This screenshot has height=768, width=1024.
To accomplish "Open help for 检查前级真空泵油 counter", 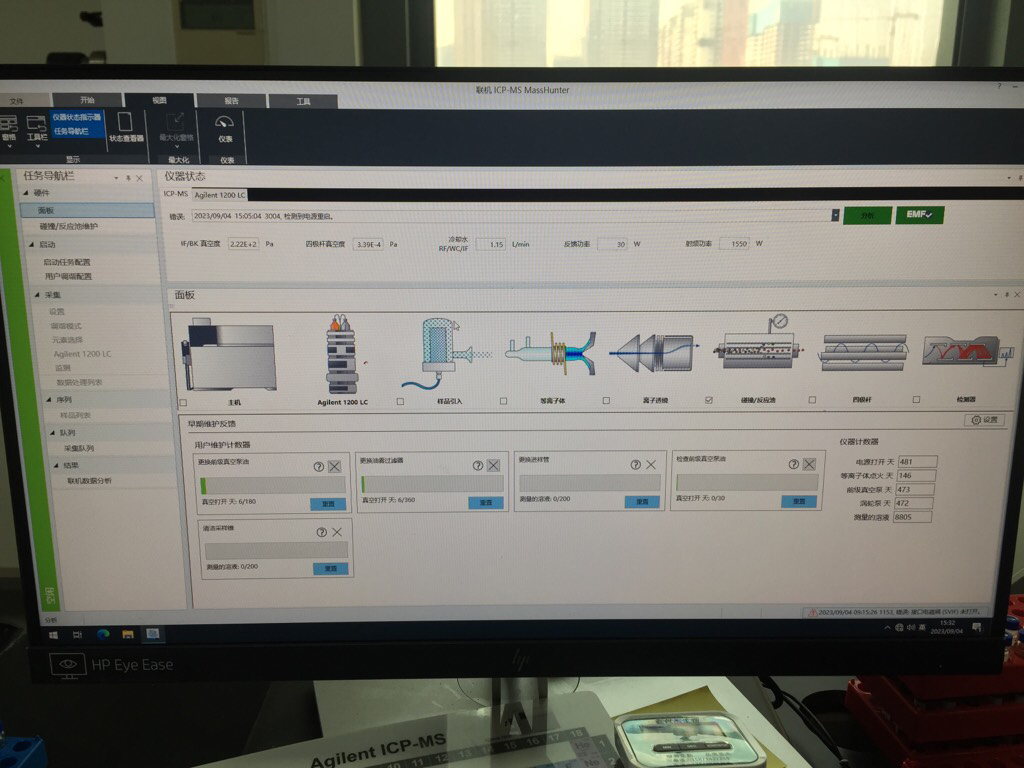I will tap(793, 464).
